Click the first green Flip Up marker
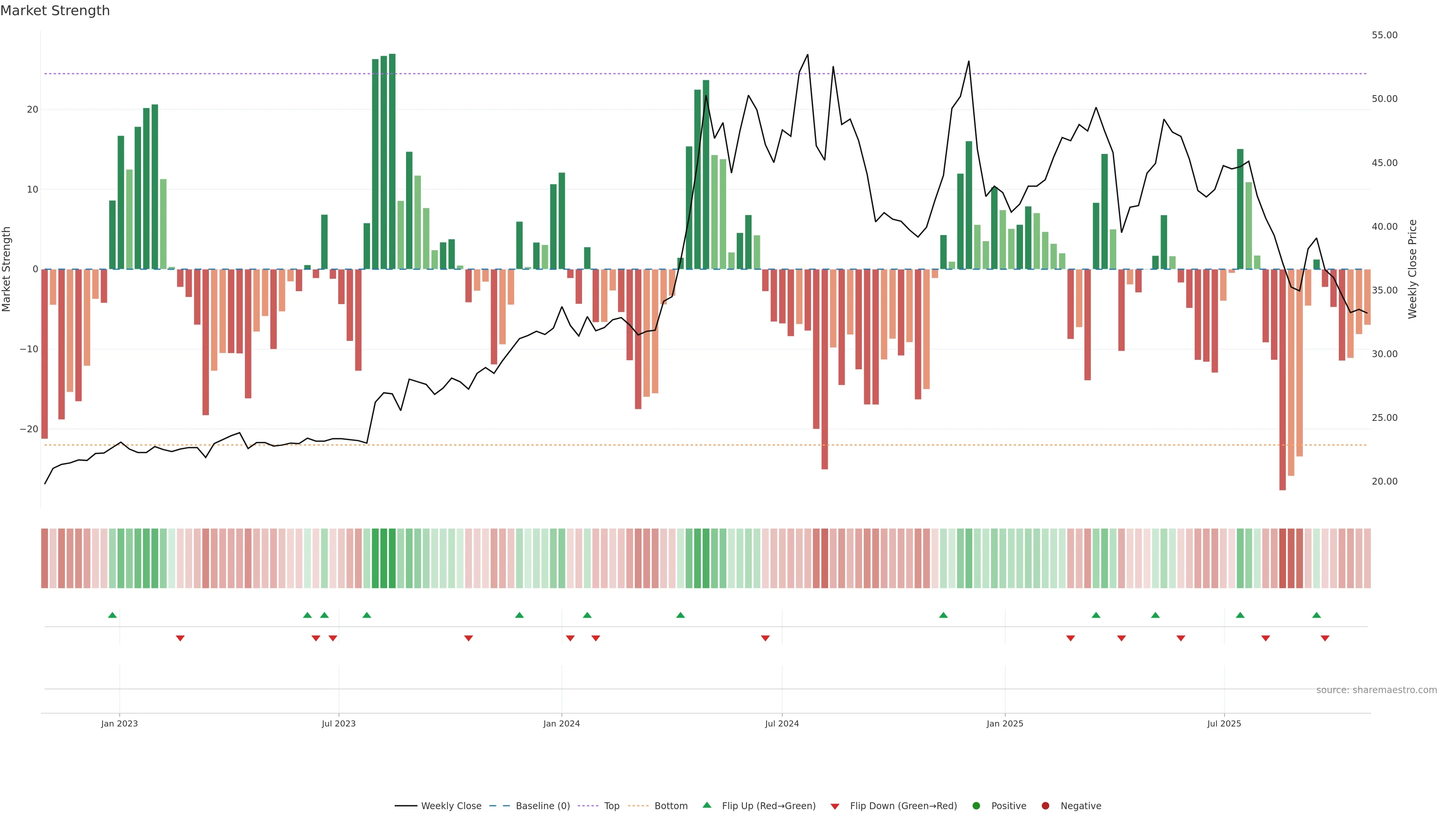Image resolution: width=1456 pixels, height=819 pixels. (113, 615)
